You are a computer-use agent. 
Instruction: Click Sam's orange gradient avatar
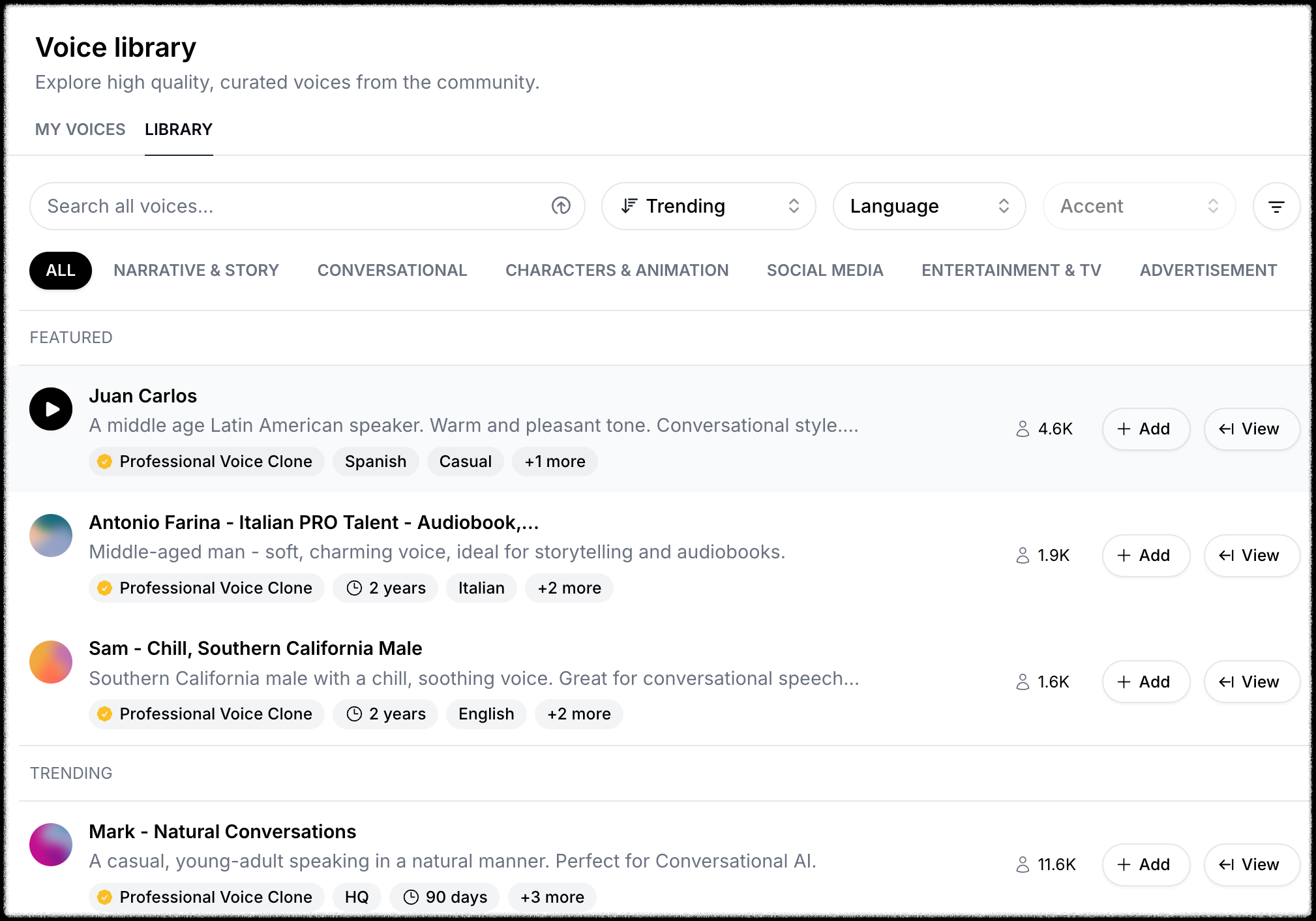tap(51, 662)
